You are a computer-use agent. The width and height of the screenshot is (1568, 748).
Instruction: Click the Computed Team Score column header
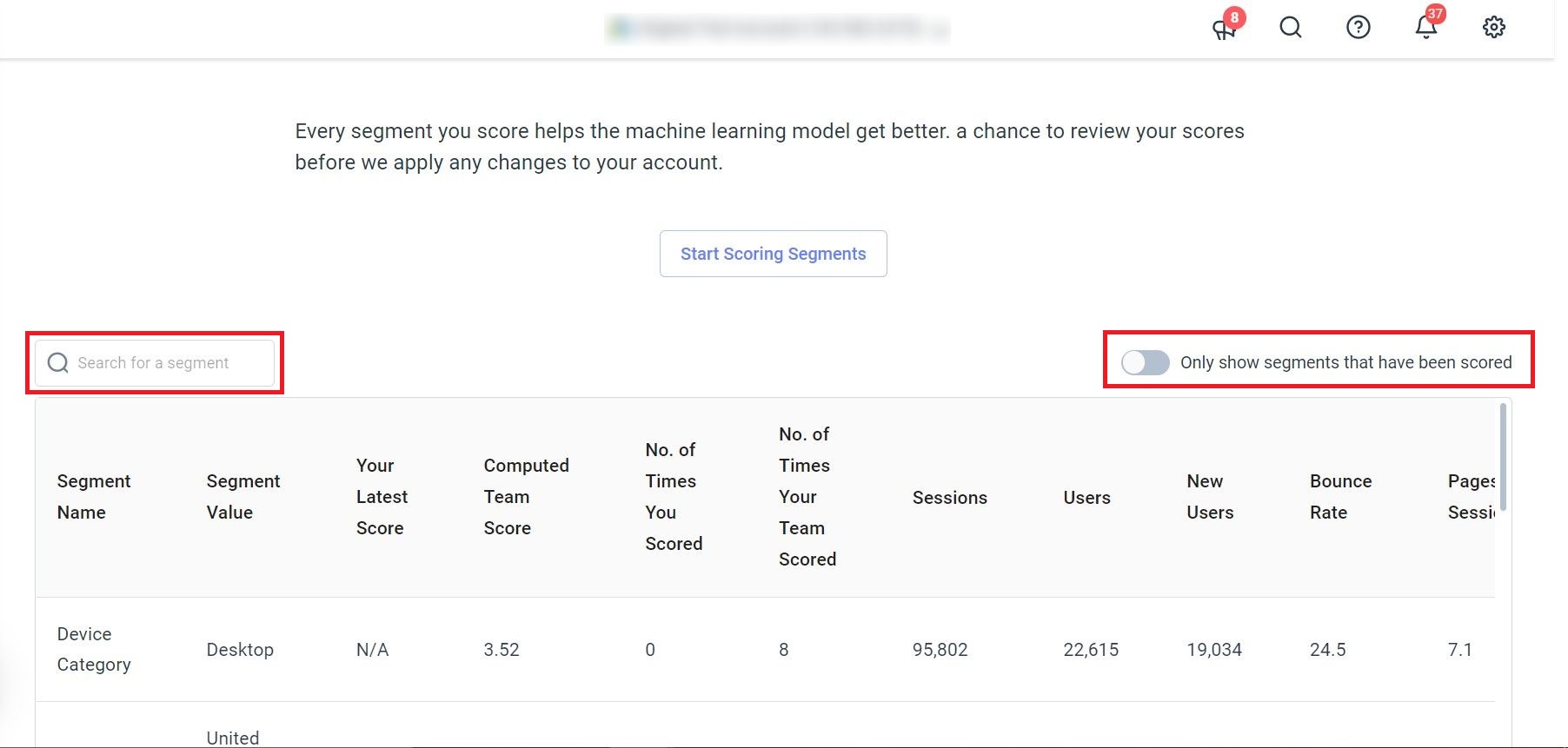526,497
